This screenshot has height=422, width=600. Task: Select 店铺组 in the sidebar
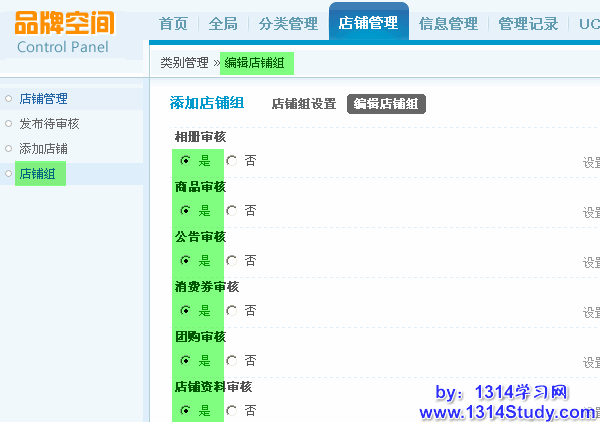(x=37, y=174)
